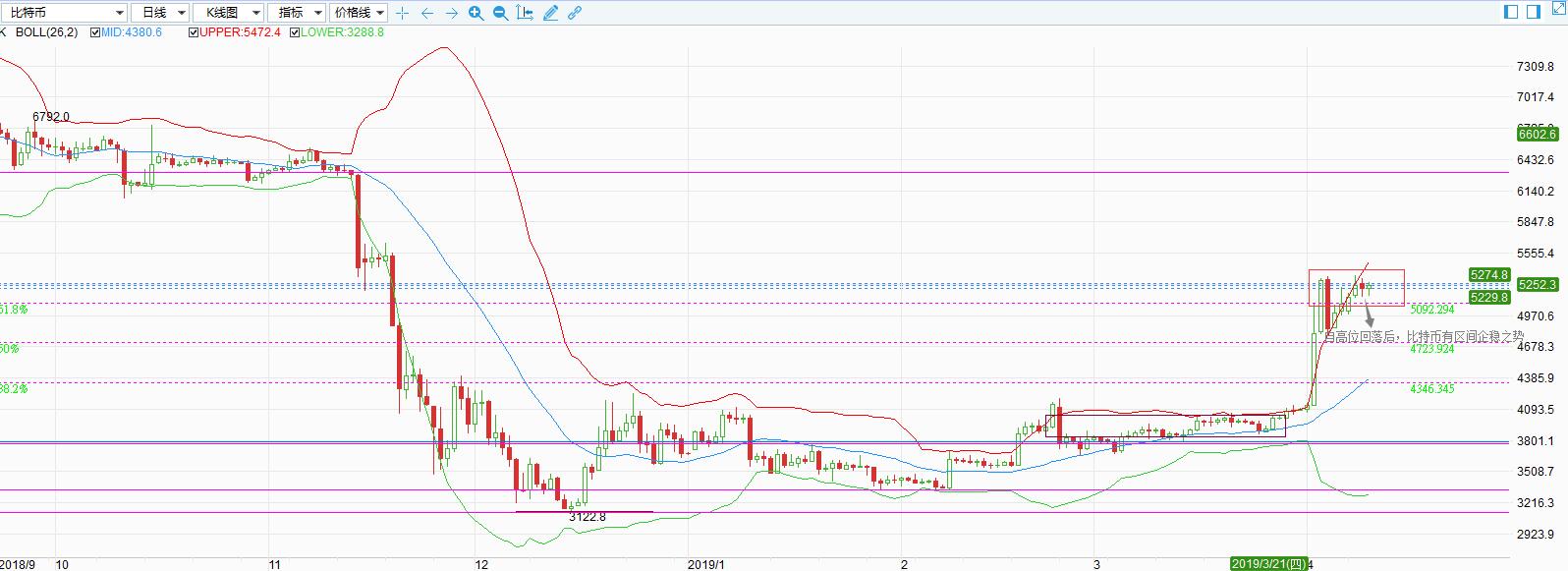
Task: Open the K线图 chart type dropdown
Action: (227, 13)
